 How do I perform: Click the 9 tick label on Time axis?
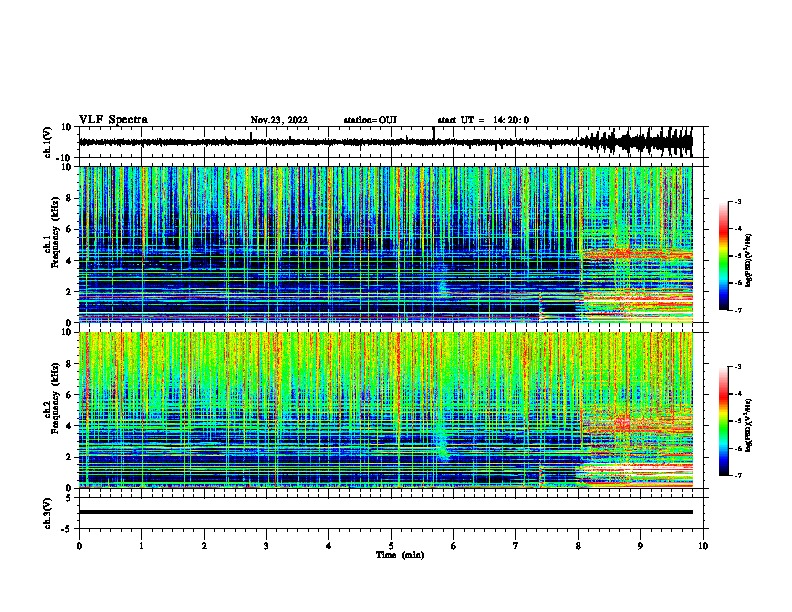640,546
